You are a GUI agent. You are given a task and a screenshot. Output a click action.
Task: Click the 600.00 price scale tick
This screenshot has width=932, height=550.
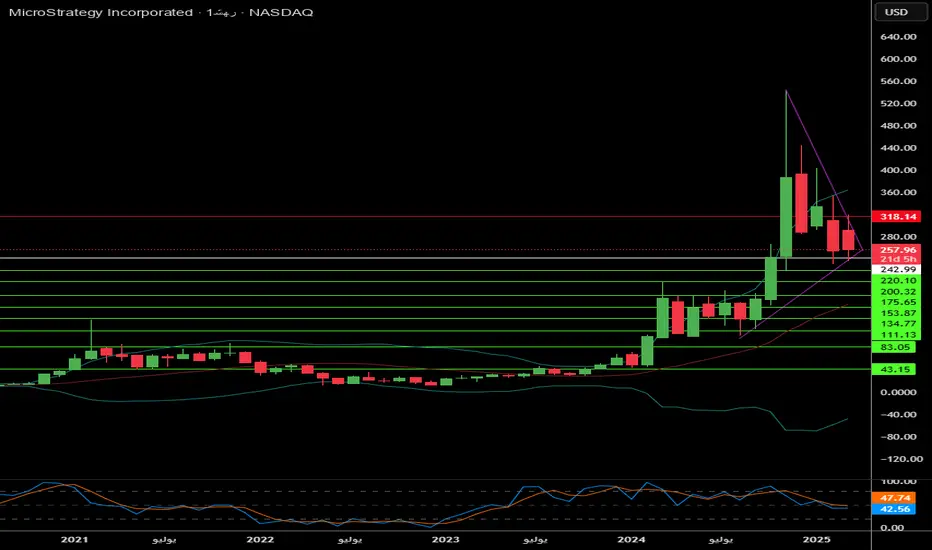898,59
